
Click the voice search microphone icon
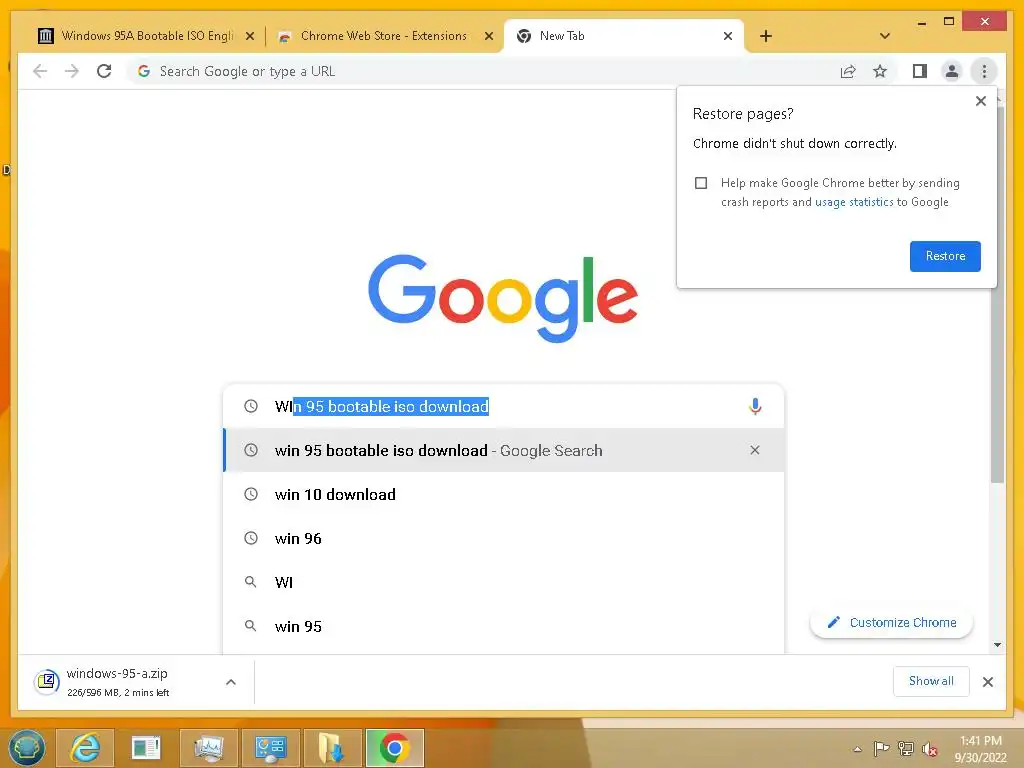coord(755,406)
